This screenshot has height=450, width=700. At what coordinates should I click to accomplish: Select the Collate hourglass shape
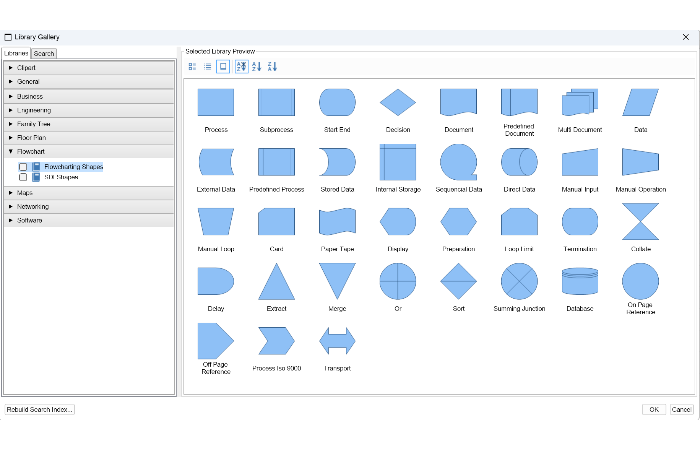tap(640, 222)
